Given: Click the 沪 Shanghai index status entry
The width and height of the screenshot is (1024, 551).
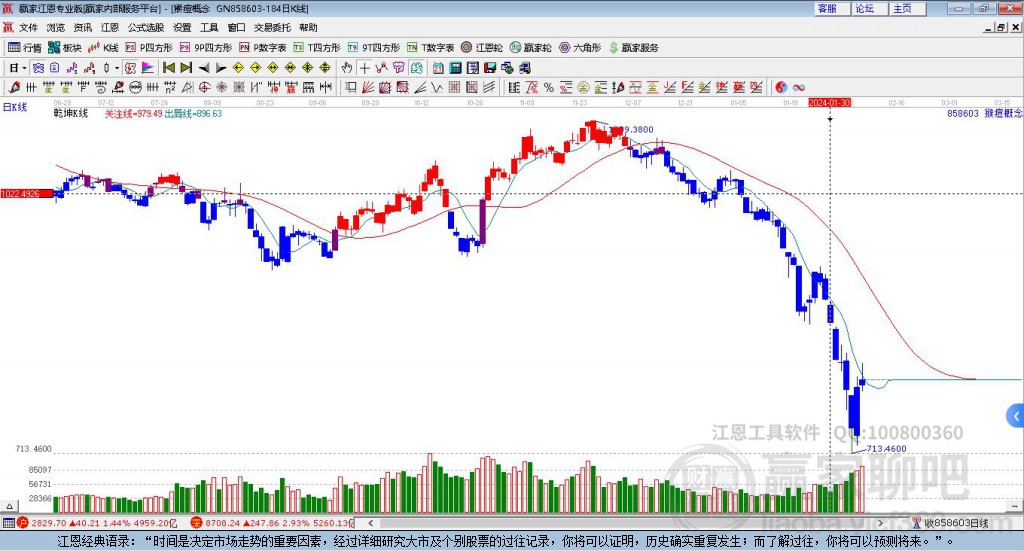Looking at the screenshot, I should click(97, 523).
